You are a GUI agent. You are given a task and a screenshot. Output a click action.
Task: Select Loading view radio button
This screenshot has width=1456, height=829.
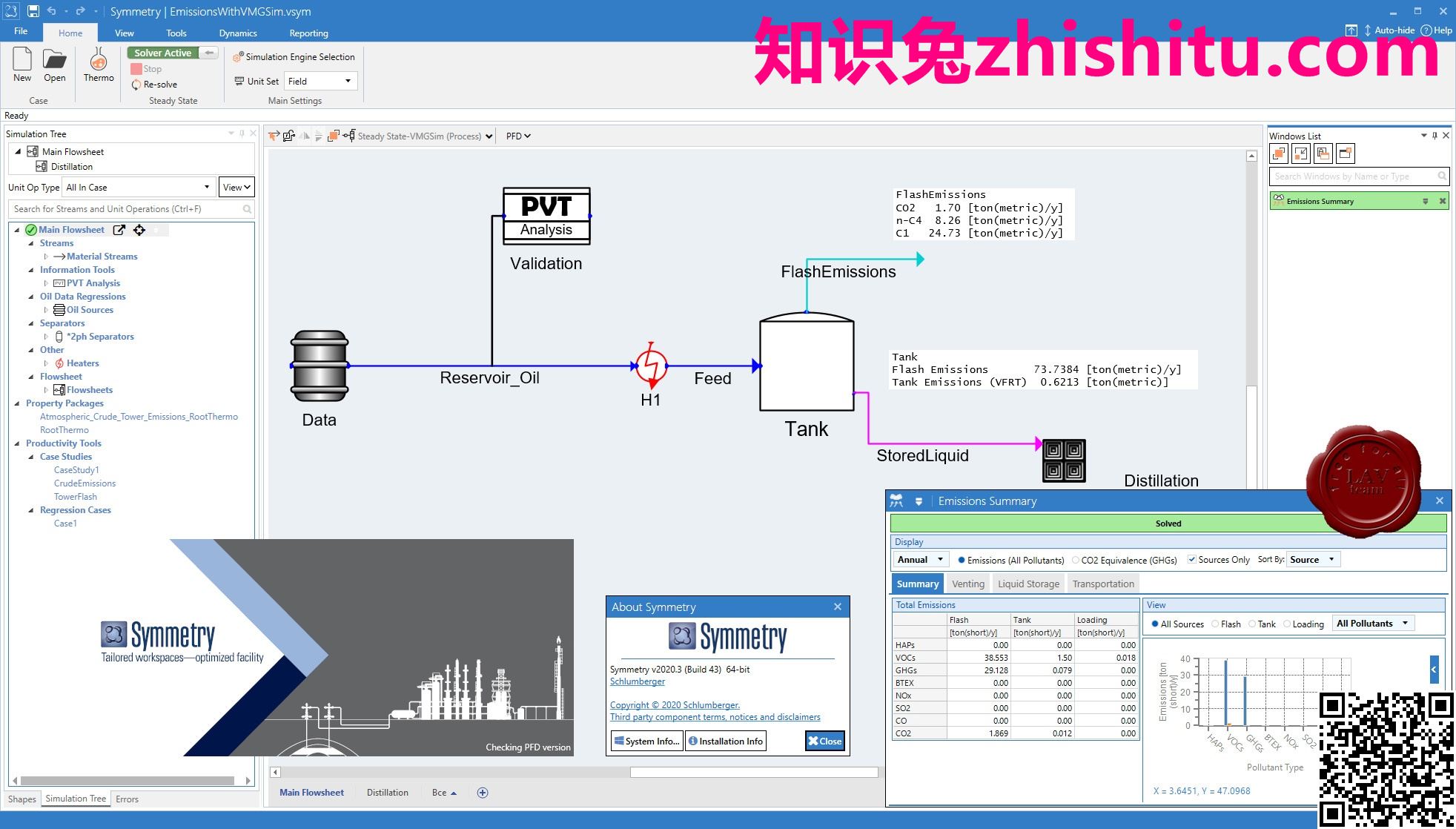pyautogui.click(x=1287, y=624)
